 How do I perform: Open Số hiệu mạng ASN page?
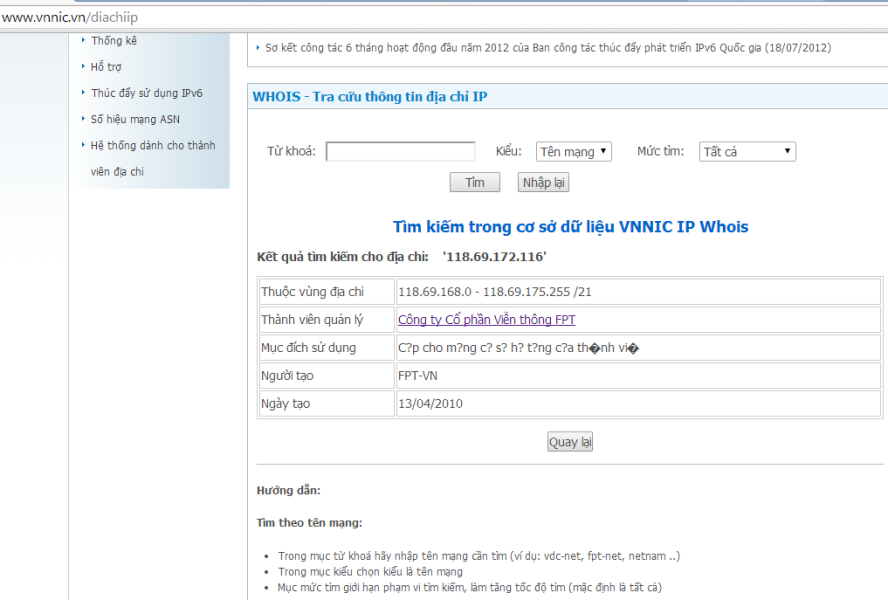click(x=135, y=119)
